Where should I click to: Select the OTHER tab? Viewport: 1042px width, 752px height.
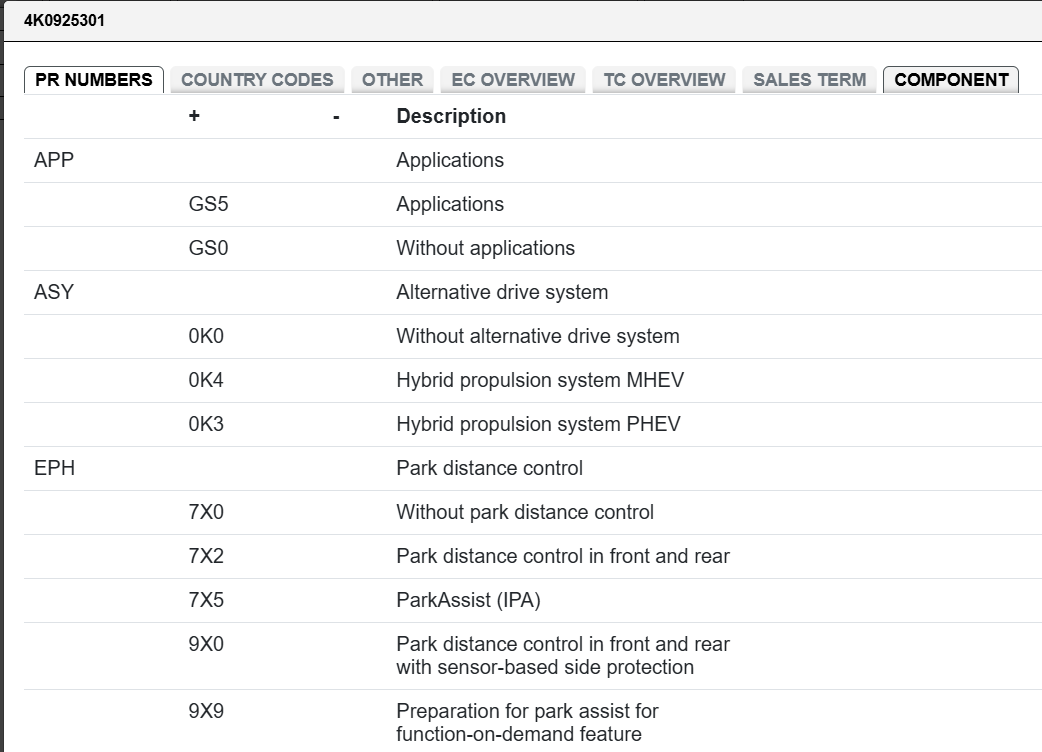click(x=392, y=80)
